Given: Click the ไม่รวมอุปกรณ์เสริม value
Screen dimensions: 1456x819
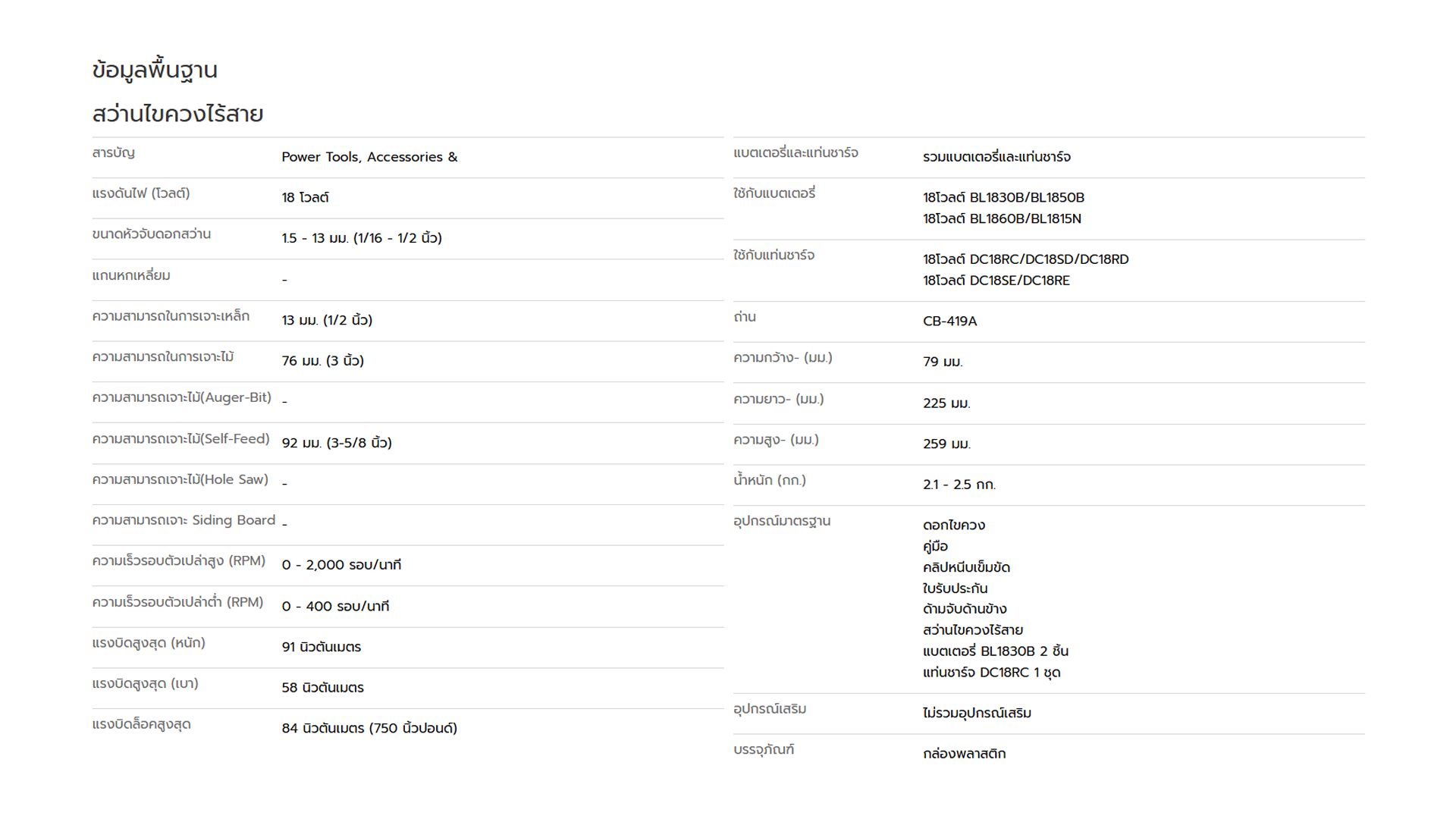Looking at the screenshot, I should [977, 713].
